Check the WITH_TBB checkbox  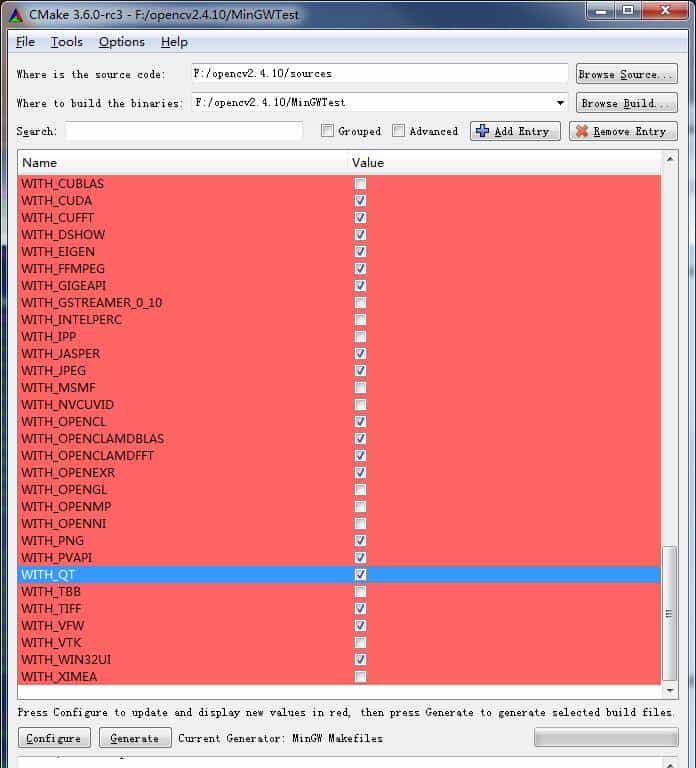[x=360, y=591]
